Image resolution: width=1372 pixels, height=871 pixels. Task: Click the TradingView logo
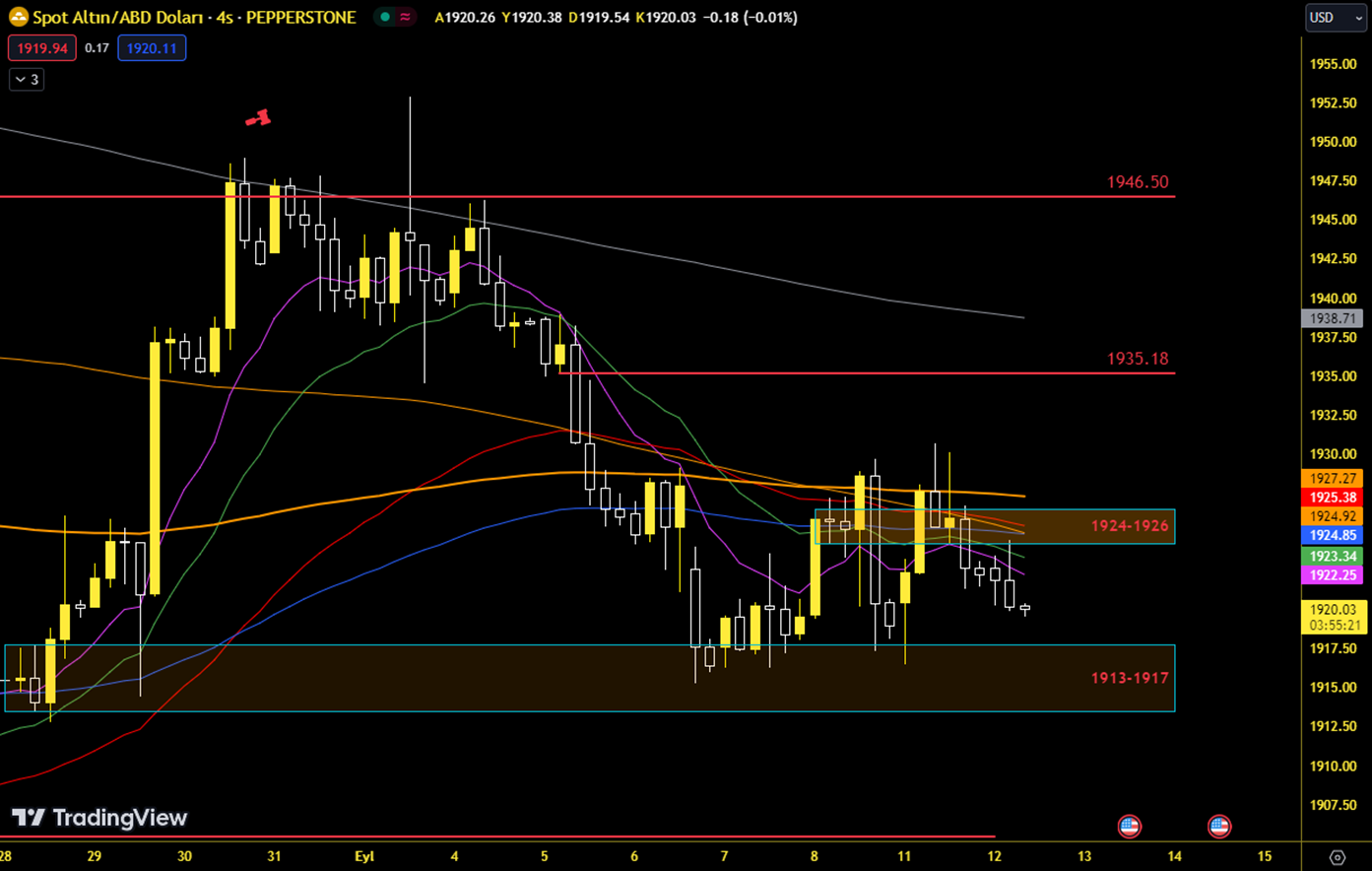coord(99,818)
